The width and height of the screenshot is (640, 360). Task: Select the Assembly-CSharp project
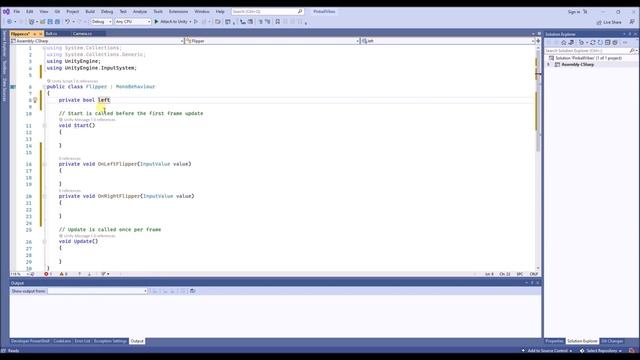[577, 64]
